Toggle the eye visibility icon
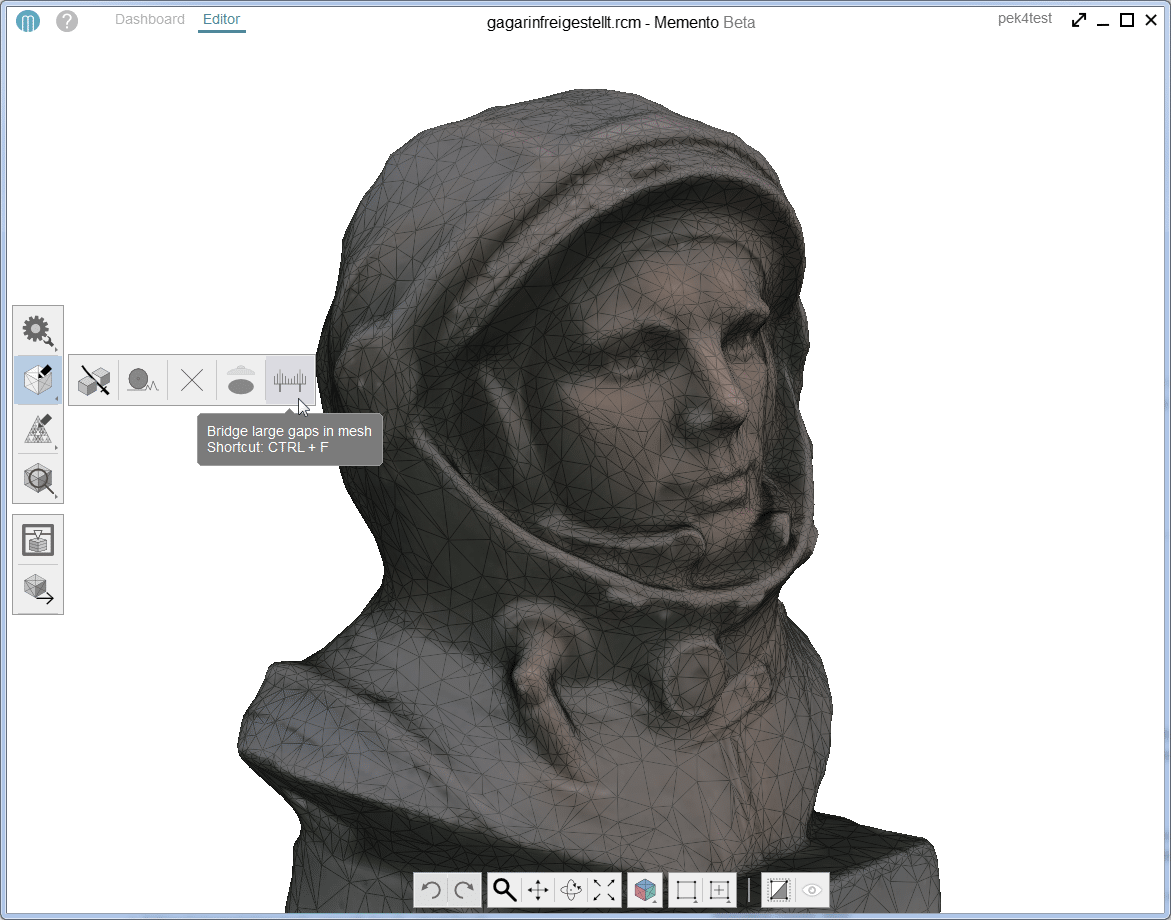 [812, 890]
